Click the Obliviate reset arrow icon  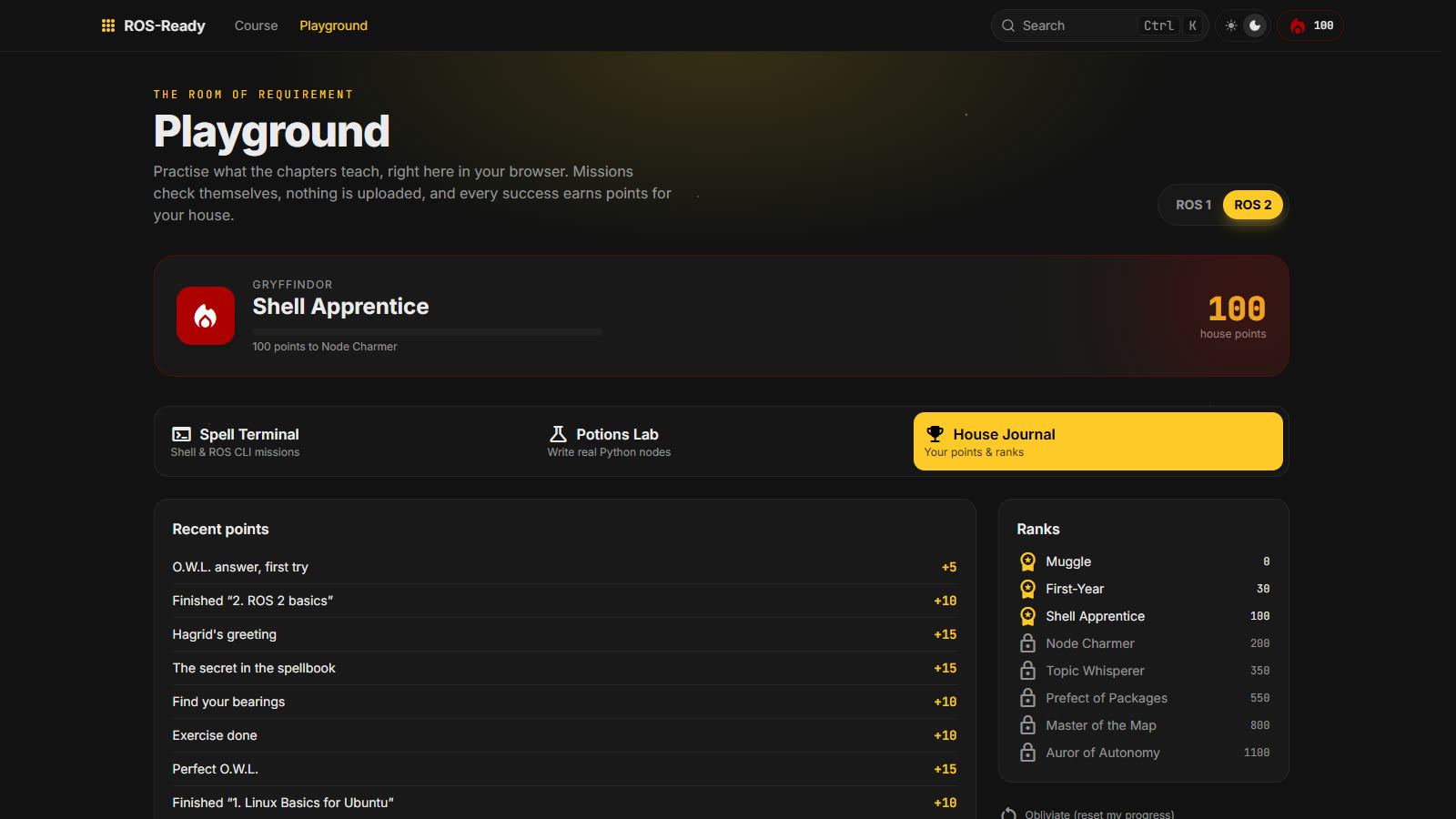click(1008, 814)
